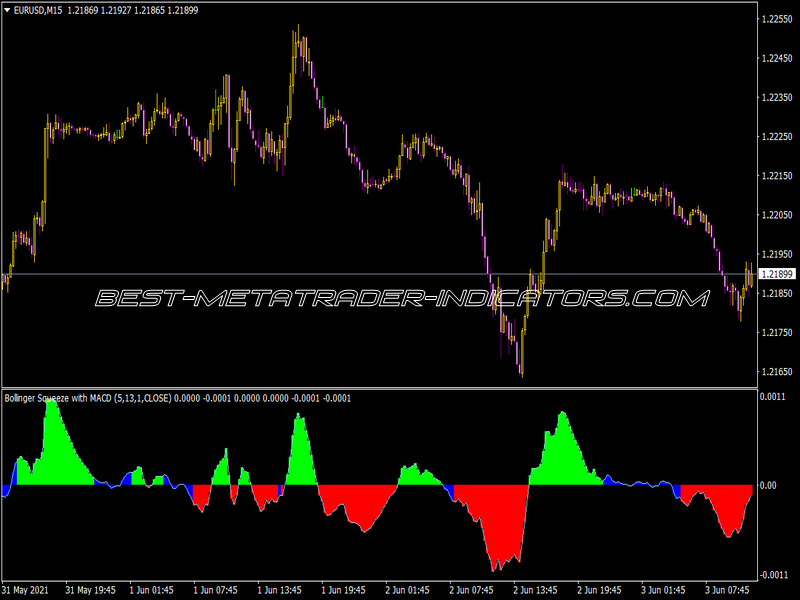Select the 1.22250 price level label
The height and width of the screenshot is (600, 800).
click(777, 137)
